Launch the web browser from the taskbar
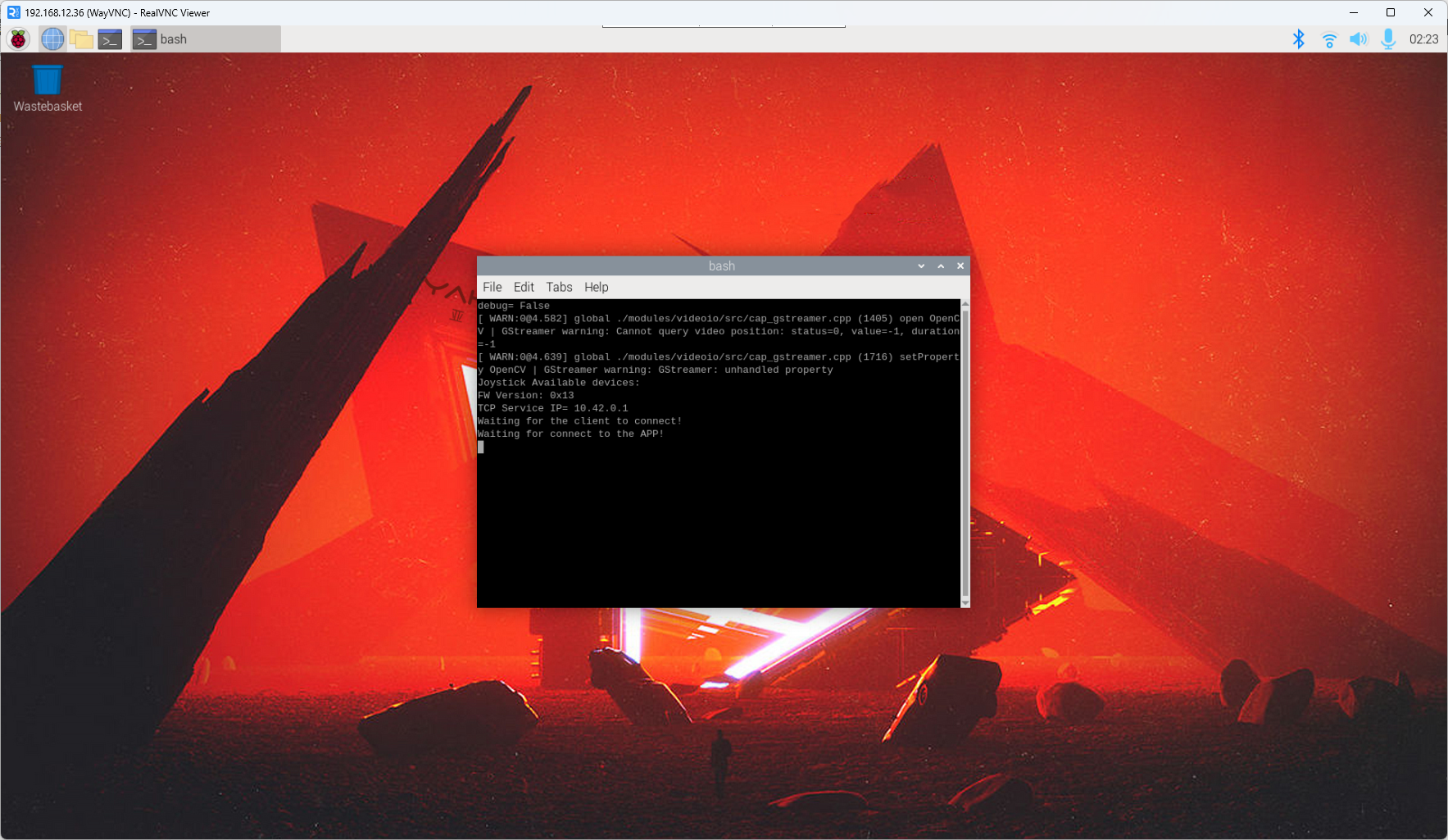 pyautogui.click(x=52, y=39)
